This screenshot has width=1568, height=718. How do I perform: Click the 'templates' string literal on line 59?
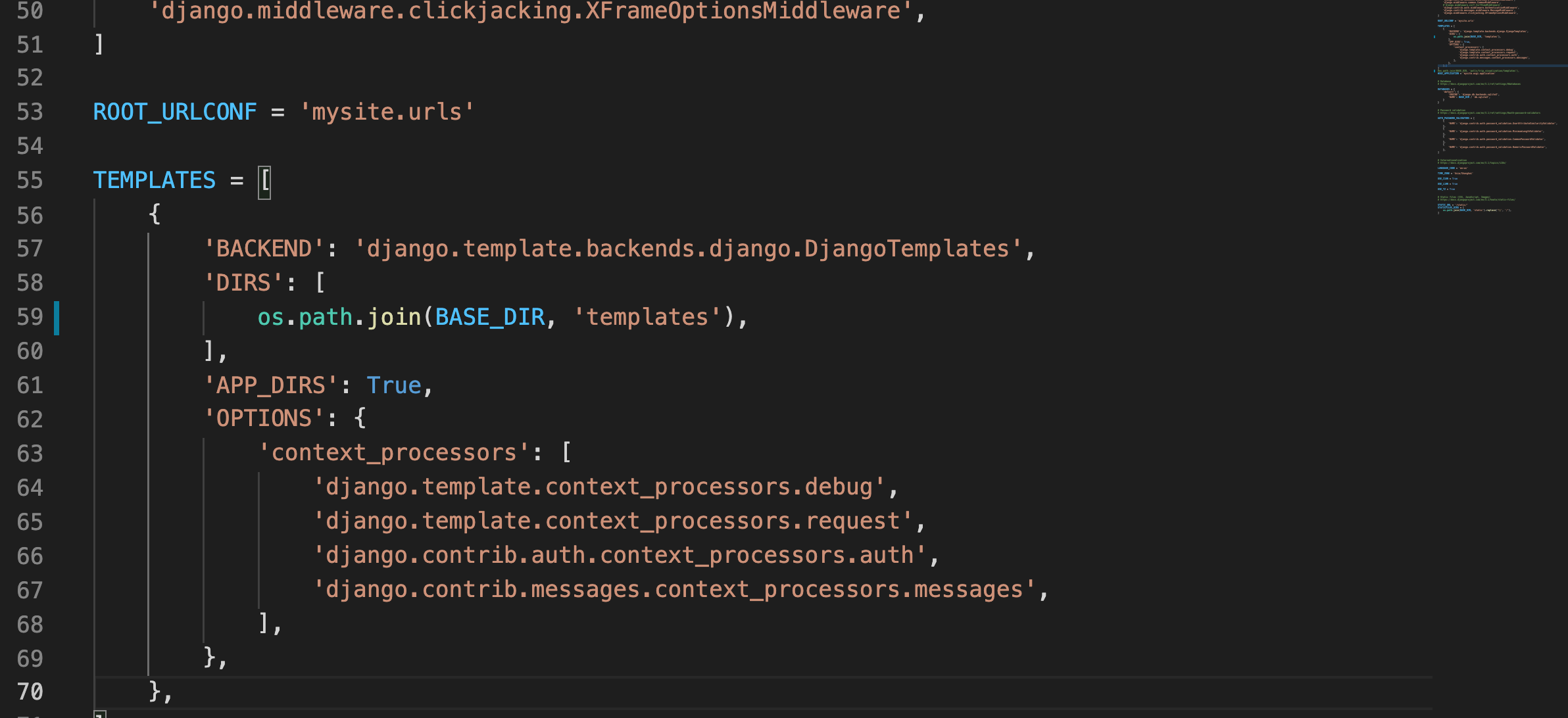pos(648,317)
